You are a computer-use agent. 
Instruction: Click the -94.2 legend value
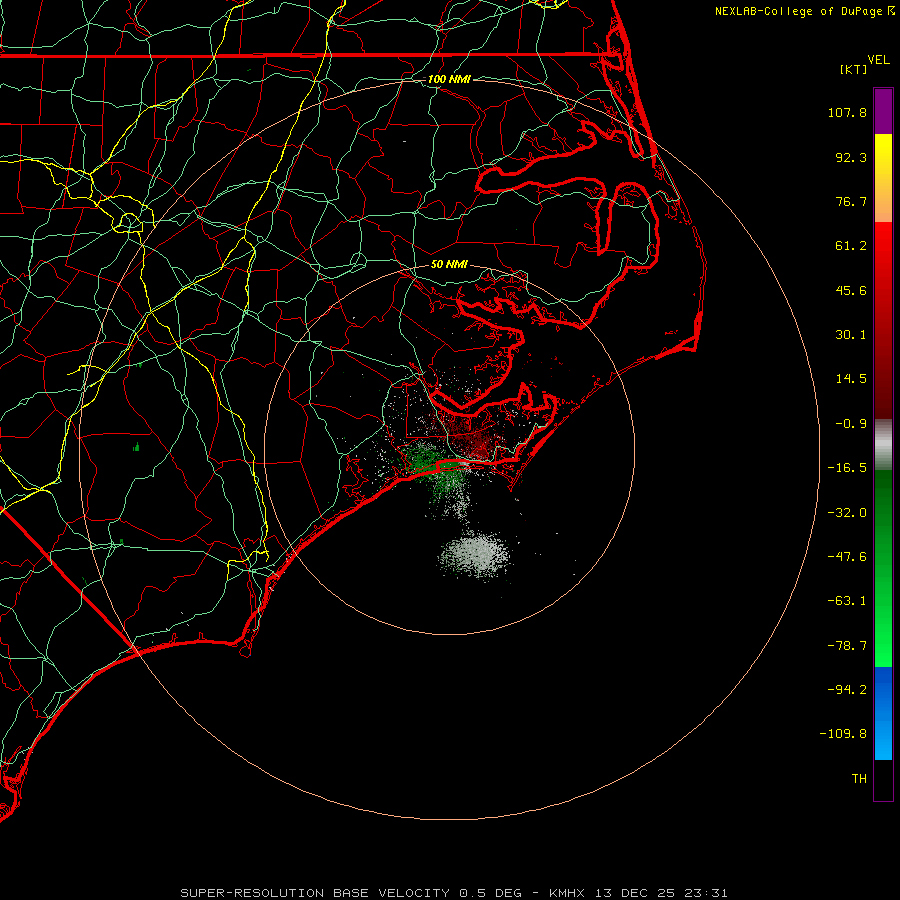click(x=847, y=689)
